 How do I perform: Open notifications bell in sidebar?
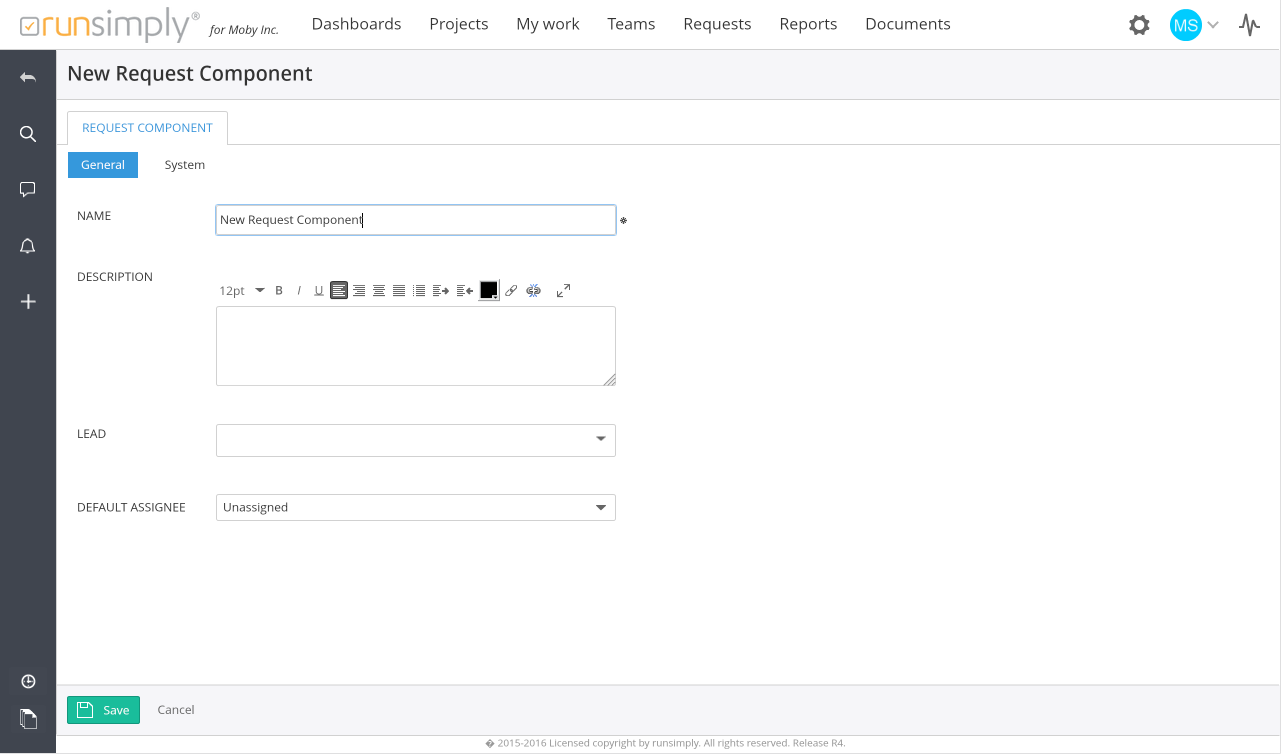pos(28,246)
